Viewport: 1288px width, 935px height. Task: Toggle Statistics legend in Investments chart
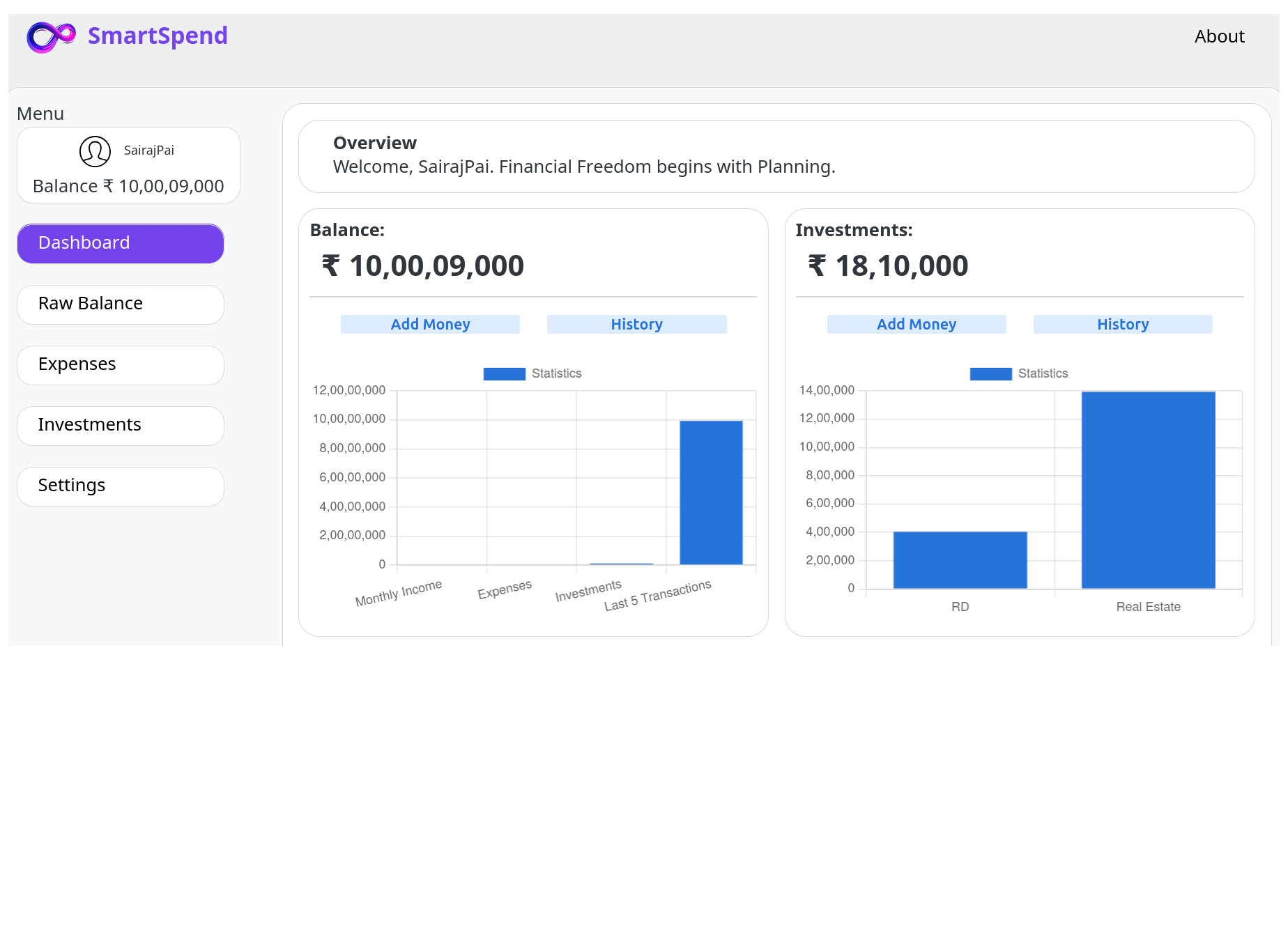1019,374
